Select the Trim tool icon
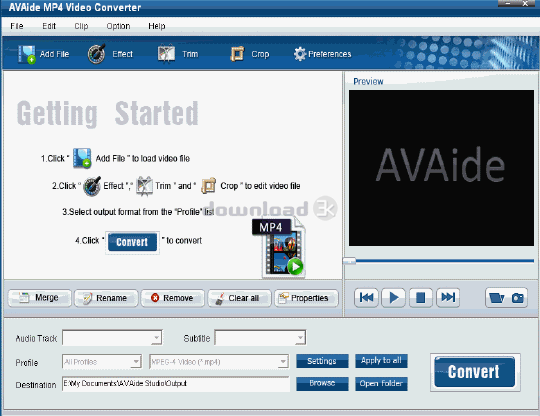The height and width of the screenshot is (416, 540). pyautogui.click(x=166, y=54)
